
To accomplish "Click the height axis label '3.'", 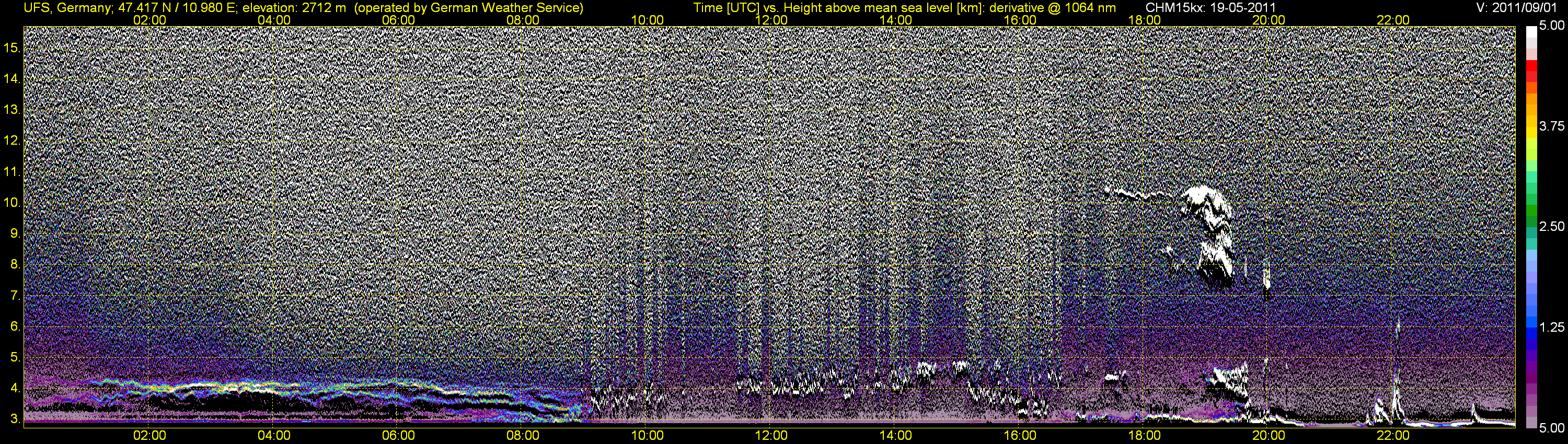I will [15, 419].
